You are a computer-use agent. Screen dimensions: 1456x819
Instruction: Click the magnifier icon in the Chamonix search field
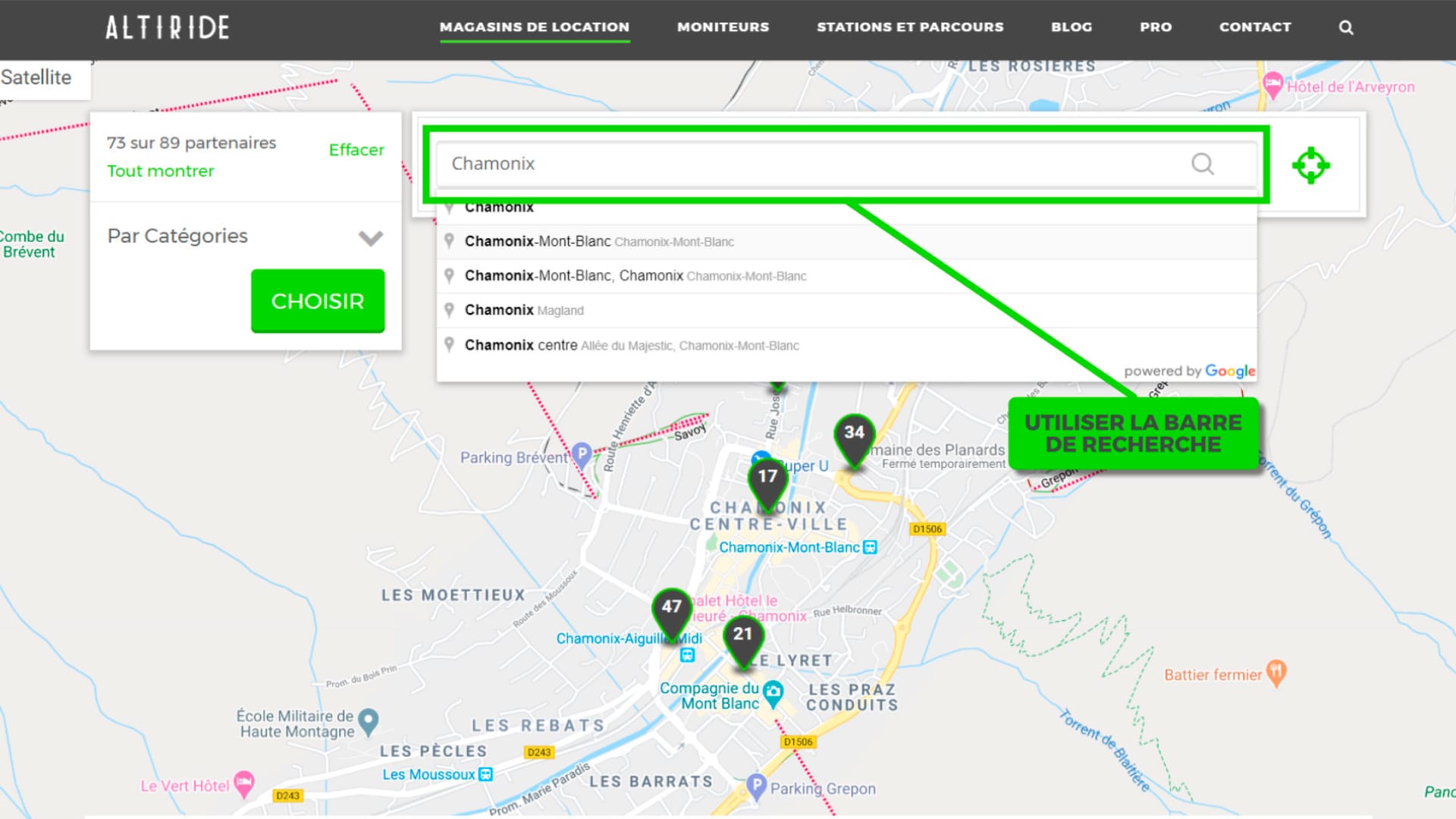[1203, 164]
